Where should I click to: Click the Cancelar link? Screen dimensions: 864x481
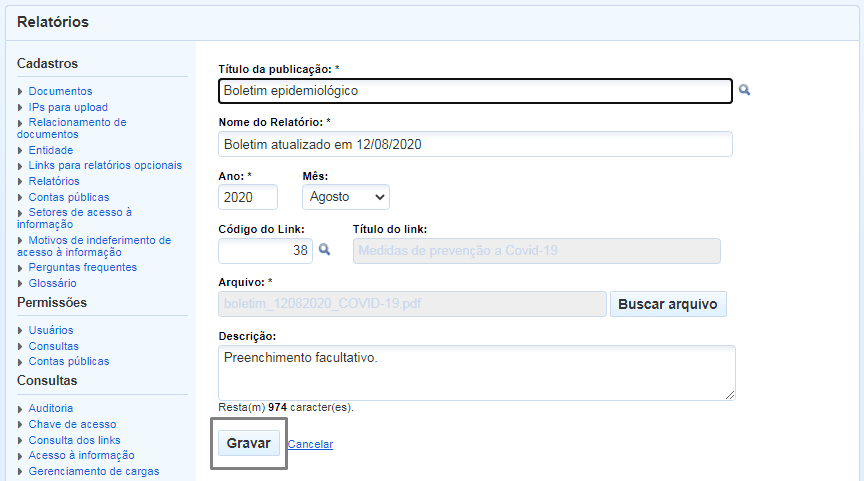click(310, 444)
